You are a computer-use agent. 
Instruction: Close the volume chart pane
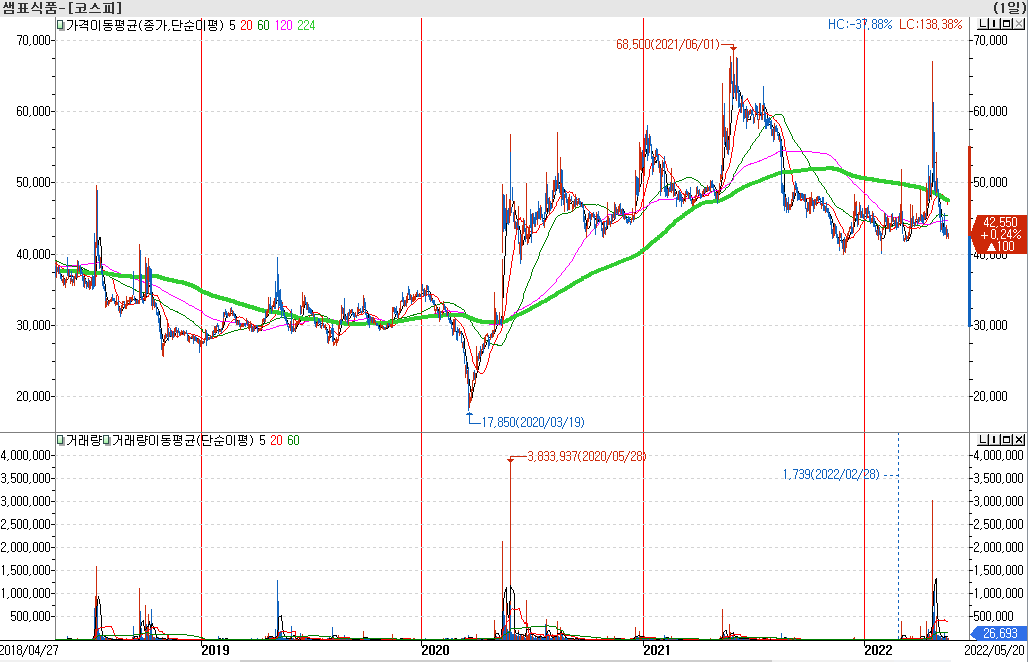pyautogui.click(x=1018, y=440)
